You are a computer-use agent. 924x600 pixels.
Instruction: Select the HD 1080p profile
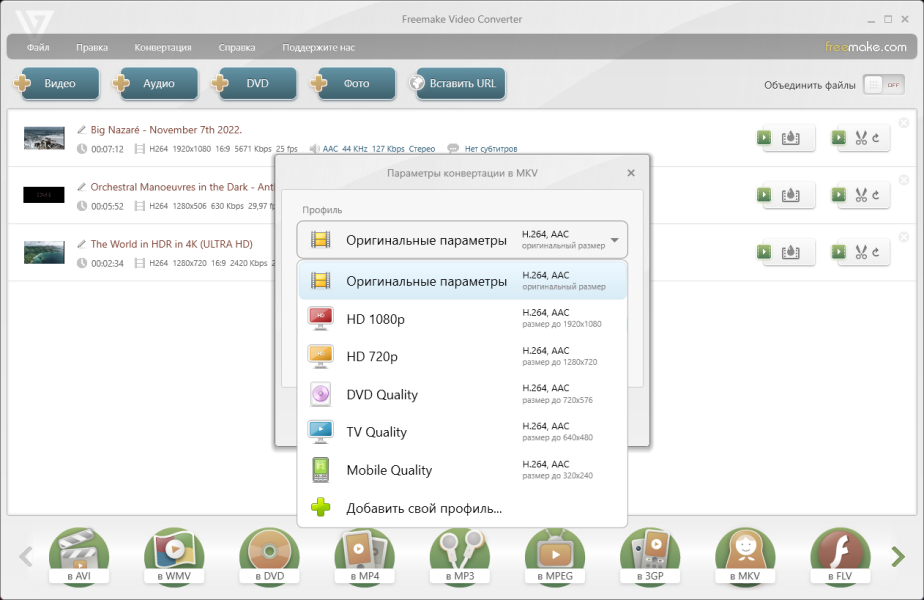(x=463, y=319)
